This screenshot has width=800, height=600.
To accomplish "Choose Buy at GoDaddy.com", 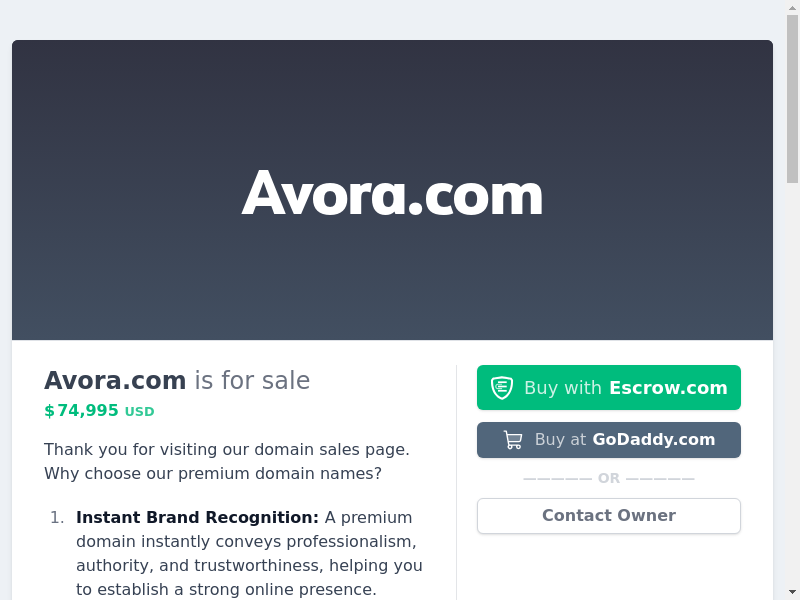I will 609,440.
